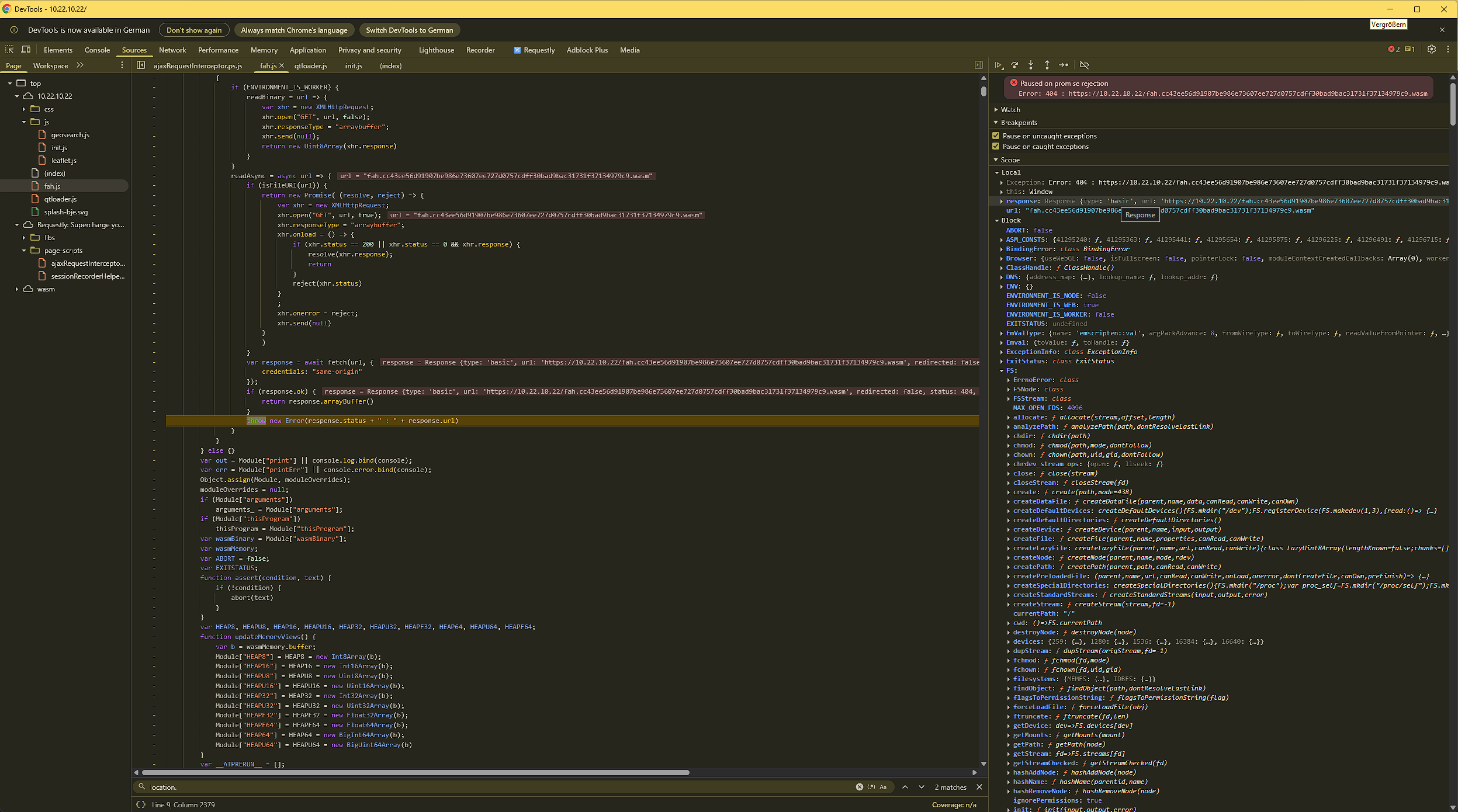
Task: Deactivate breakpoints icon
Action: (1085, 65)
